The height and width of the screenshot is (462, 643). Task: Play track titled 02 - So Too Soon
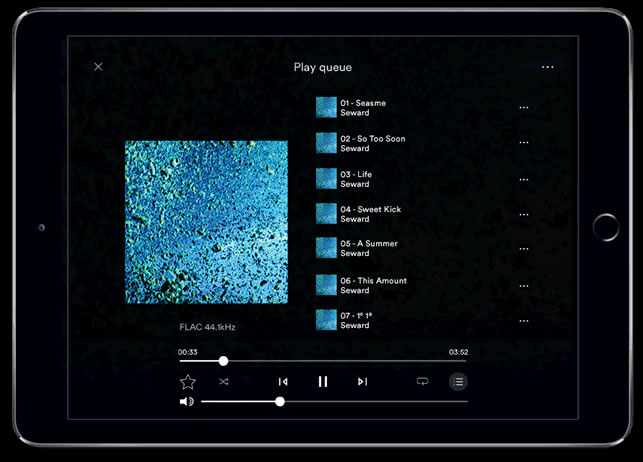pyautogui.click(x=373, y=139)
